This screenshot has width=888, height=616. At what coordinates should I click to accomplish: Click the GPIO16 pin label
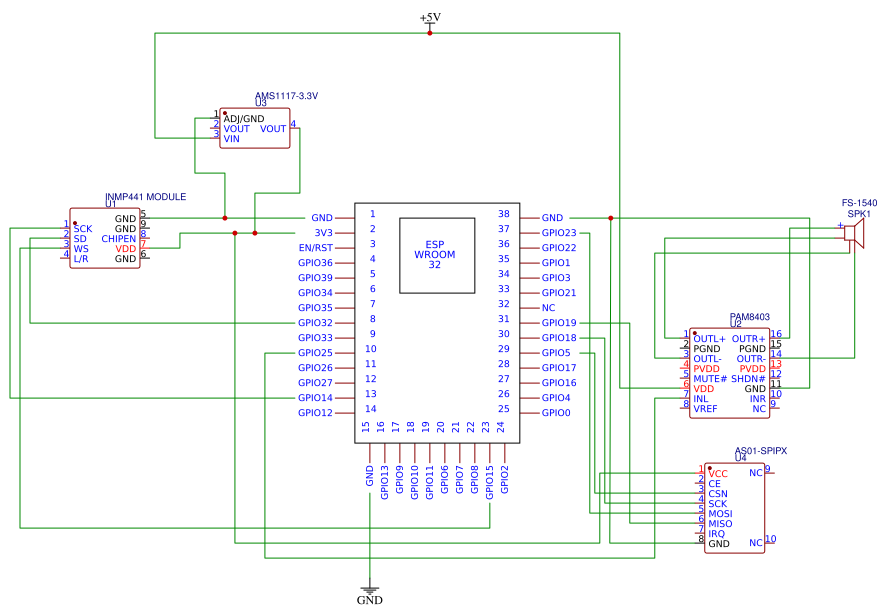click(x=559, y=383)
